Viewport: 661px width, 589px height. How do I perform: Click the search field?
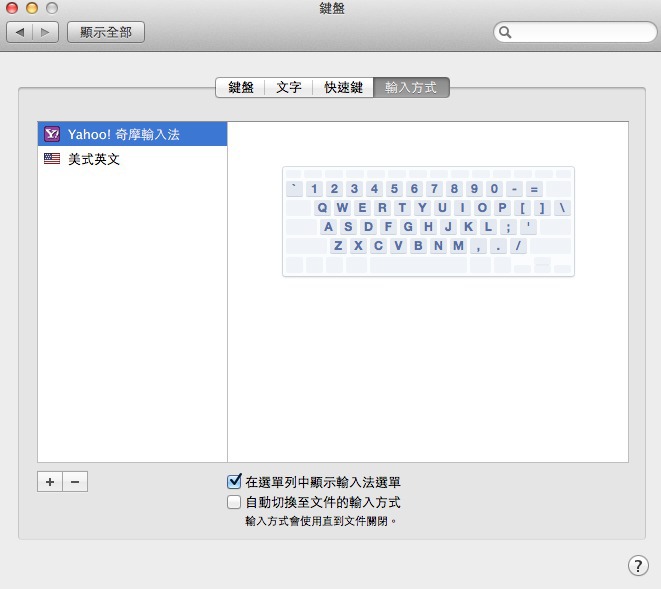tap(575, 32)
